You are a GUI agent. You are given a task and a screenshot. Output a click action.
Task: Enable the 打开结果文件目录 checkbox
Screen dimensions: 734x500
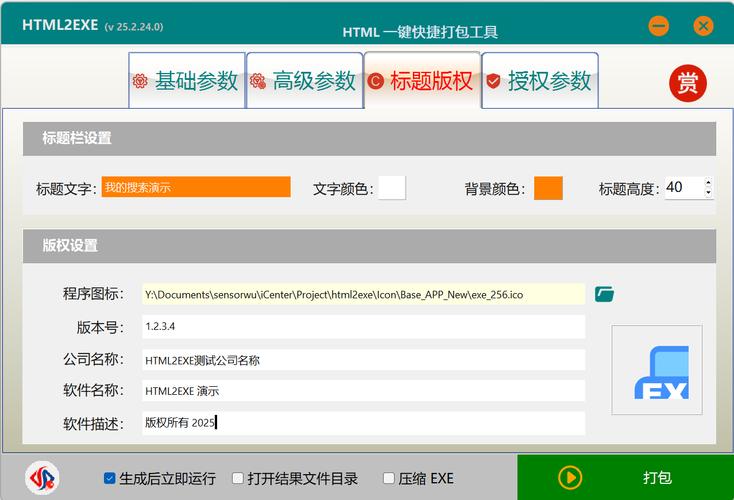point(238,479)
